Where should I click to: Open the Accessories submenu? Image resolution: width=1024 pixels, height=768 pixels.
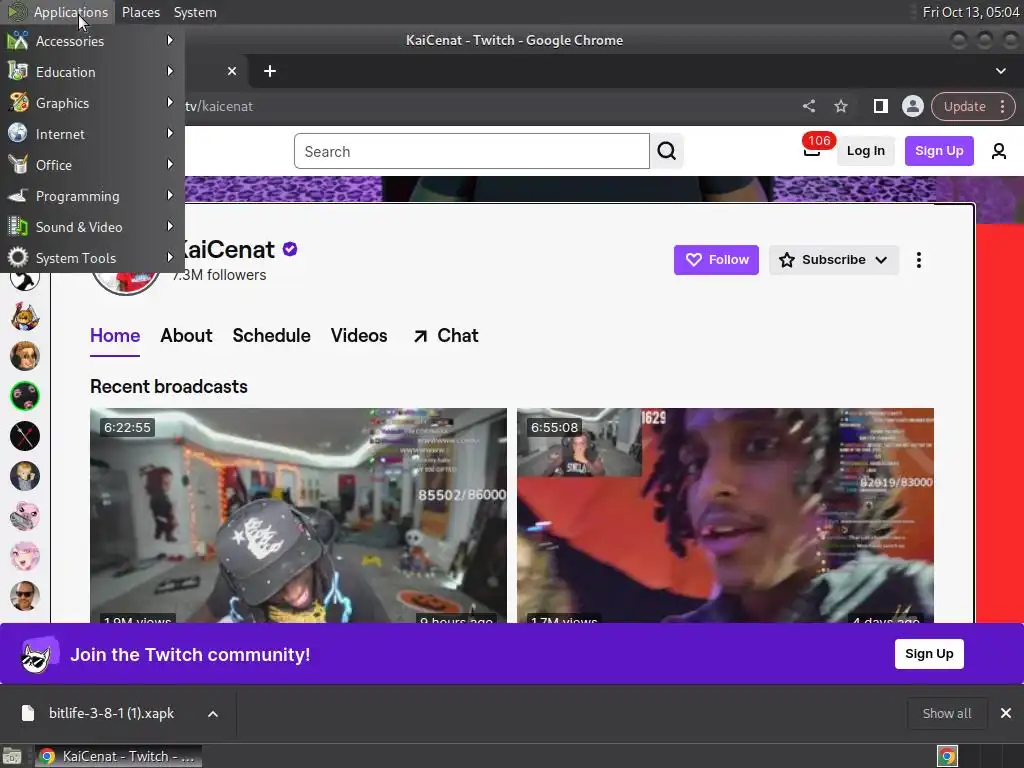click(x=92, y=40)
